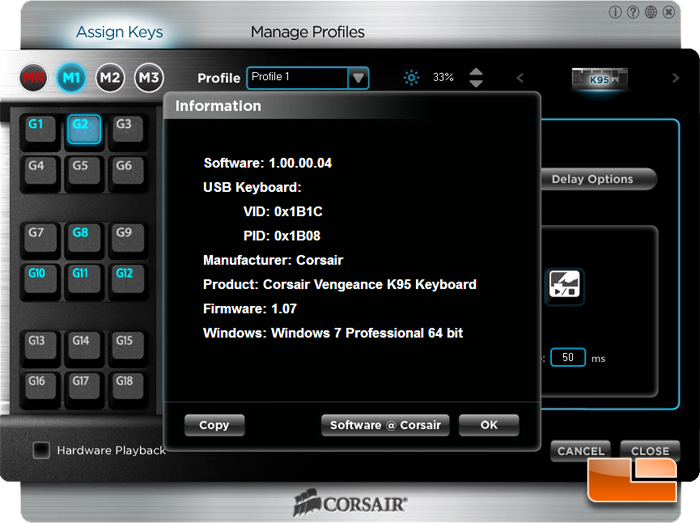Click the Firmware: 1.07 text
Screen dimensions: 700x523
[250, 309]
